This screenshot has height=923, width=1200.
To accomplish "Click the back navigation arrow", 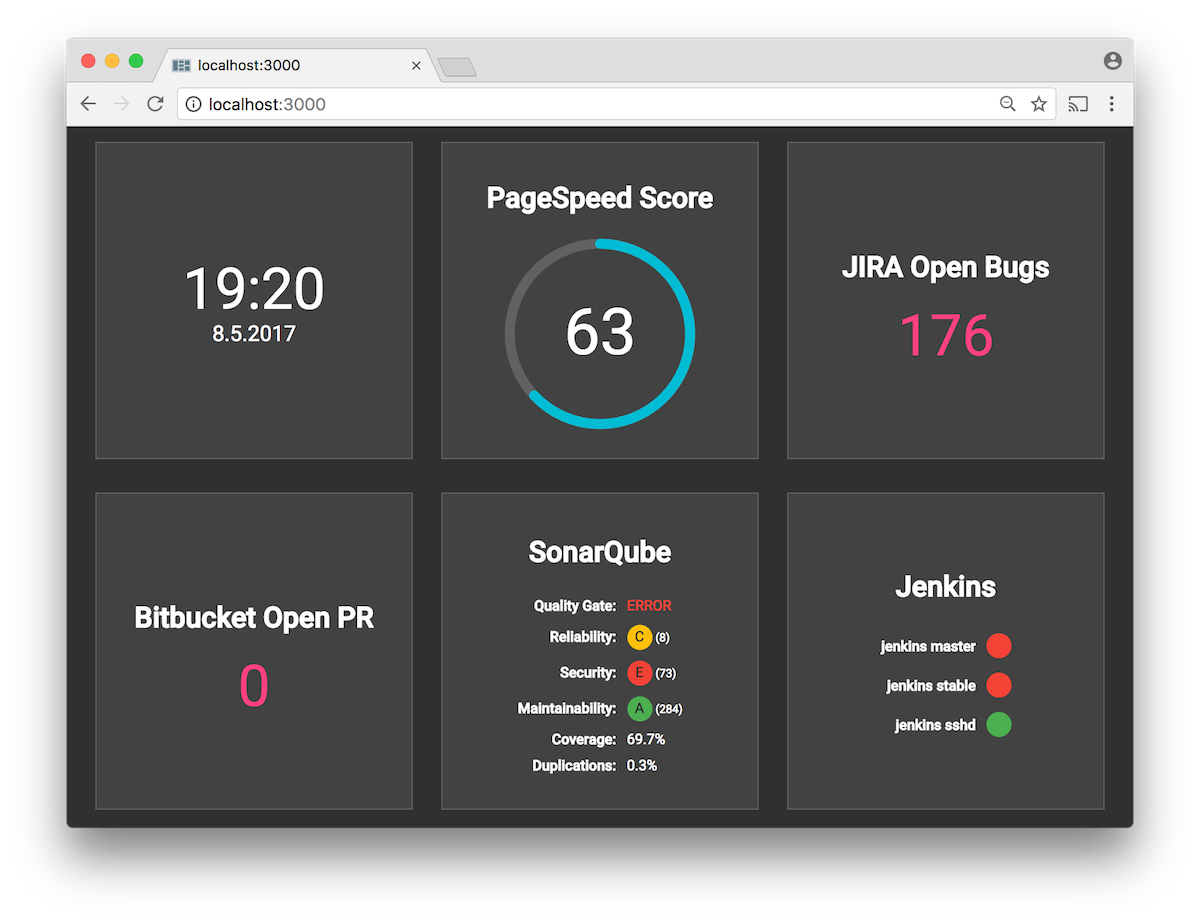I will tap(88, 103).
